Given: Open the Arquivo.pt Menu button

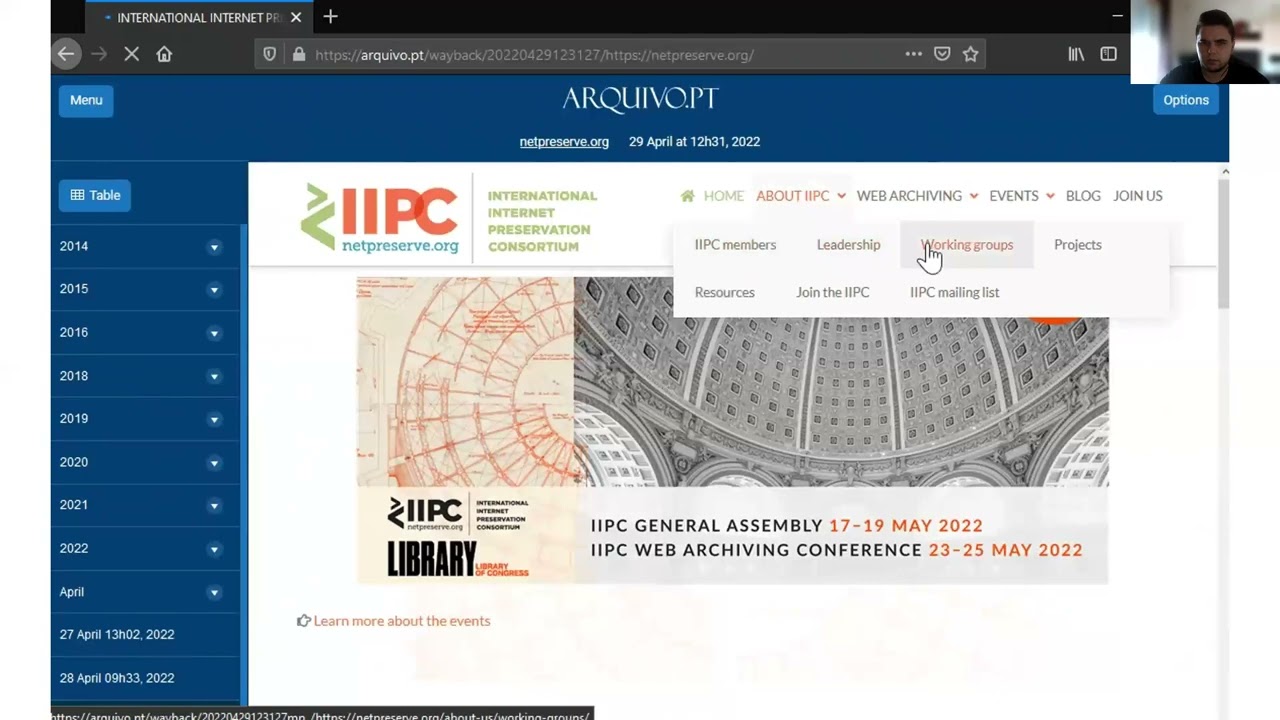Looking at the screenshot, I should click(x=86, y=100).
